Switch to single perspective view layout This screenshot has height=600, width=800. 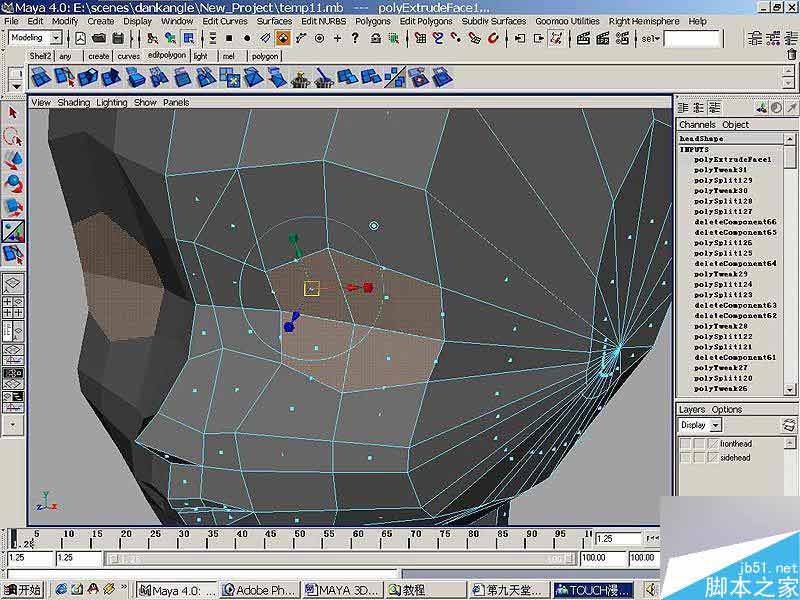coord(13,283)
